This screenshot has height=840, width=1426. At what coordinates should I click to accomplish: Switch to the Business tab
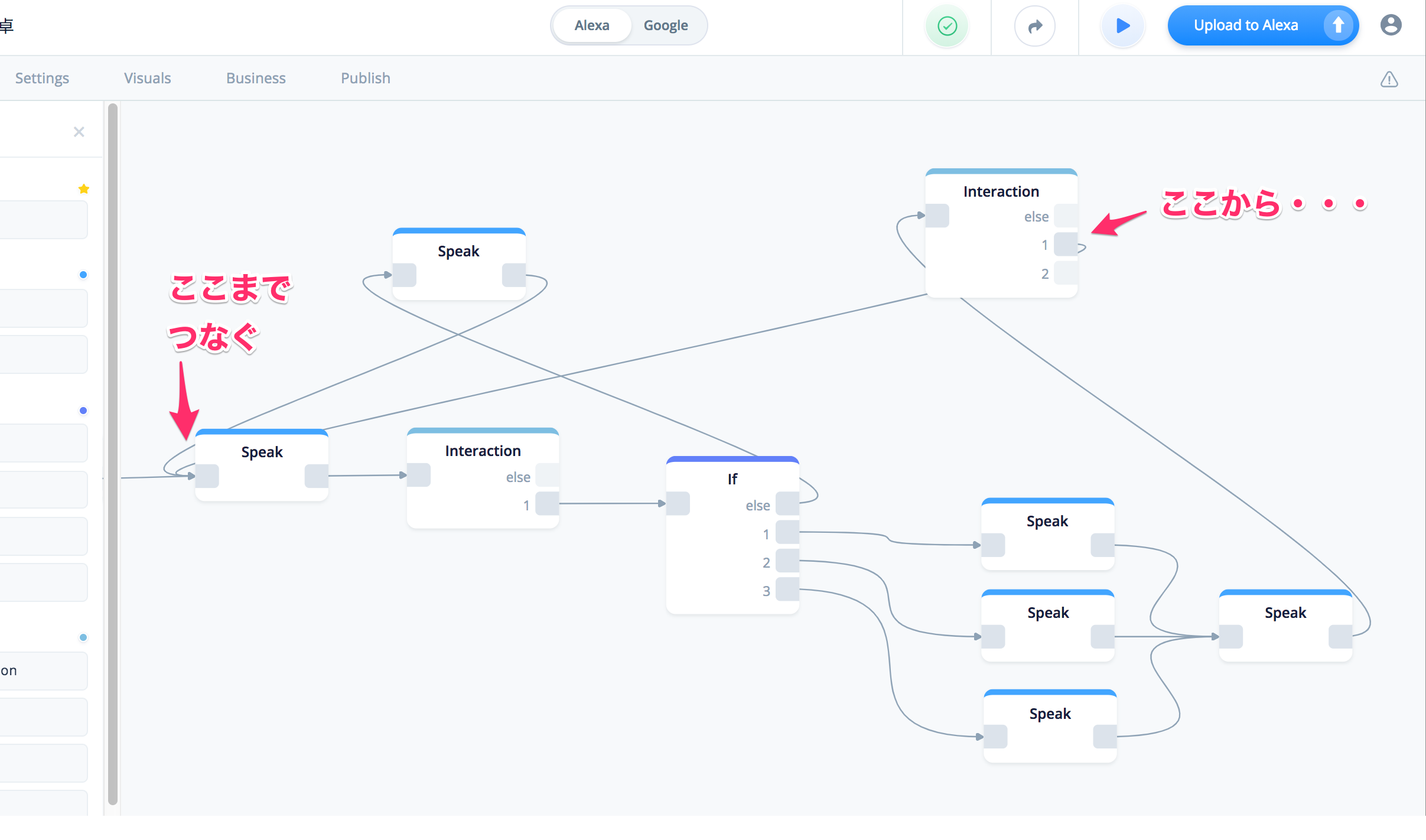(x=256, y=78)
